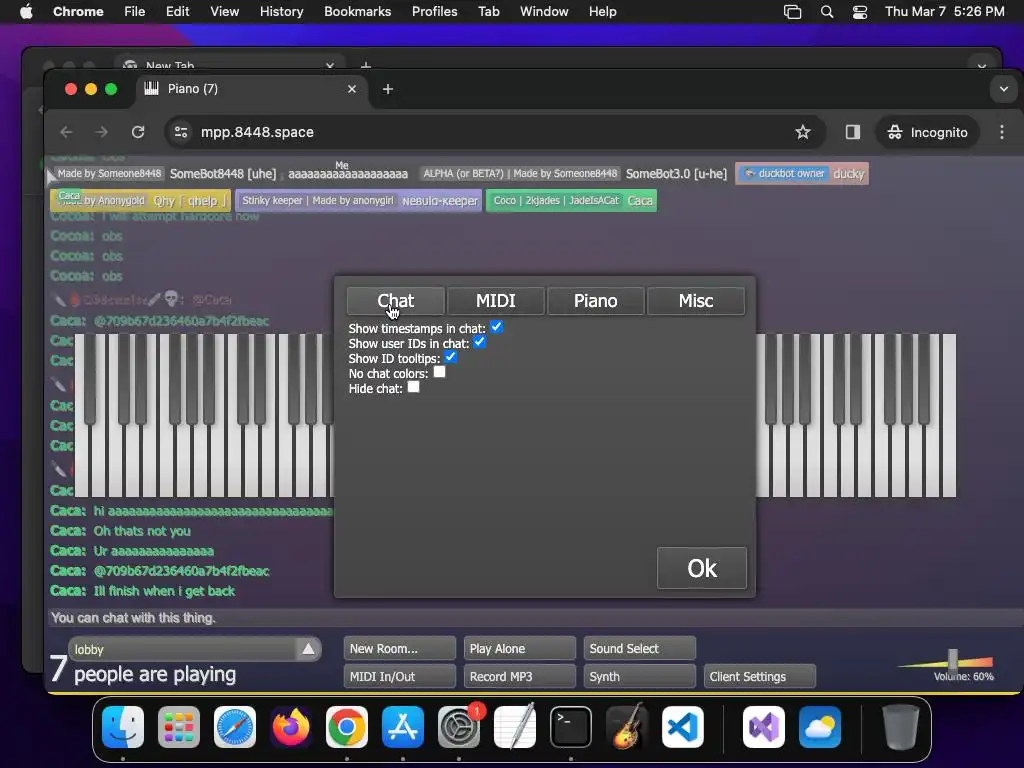Image resolution: width=1024 pixels, height=768 pixels.
Task: Open TextEdit from the Dock
Action: pyautogui.click(x=515, y=727)
